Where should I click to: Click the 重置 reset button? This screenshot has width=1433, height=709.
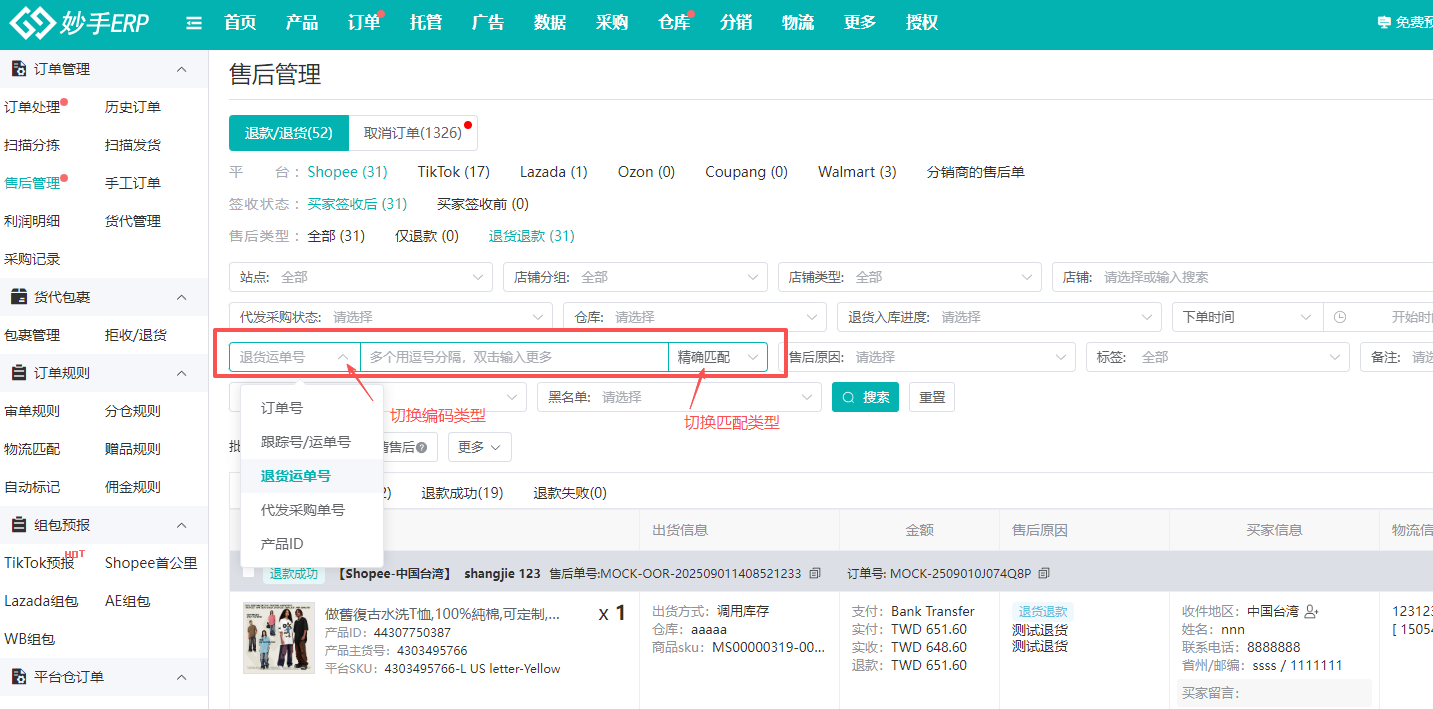[x=931, y=396]
